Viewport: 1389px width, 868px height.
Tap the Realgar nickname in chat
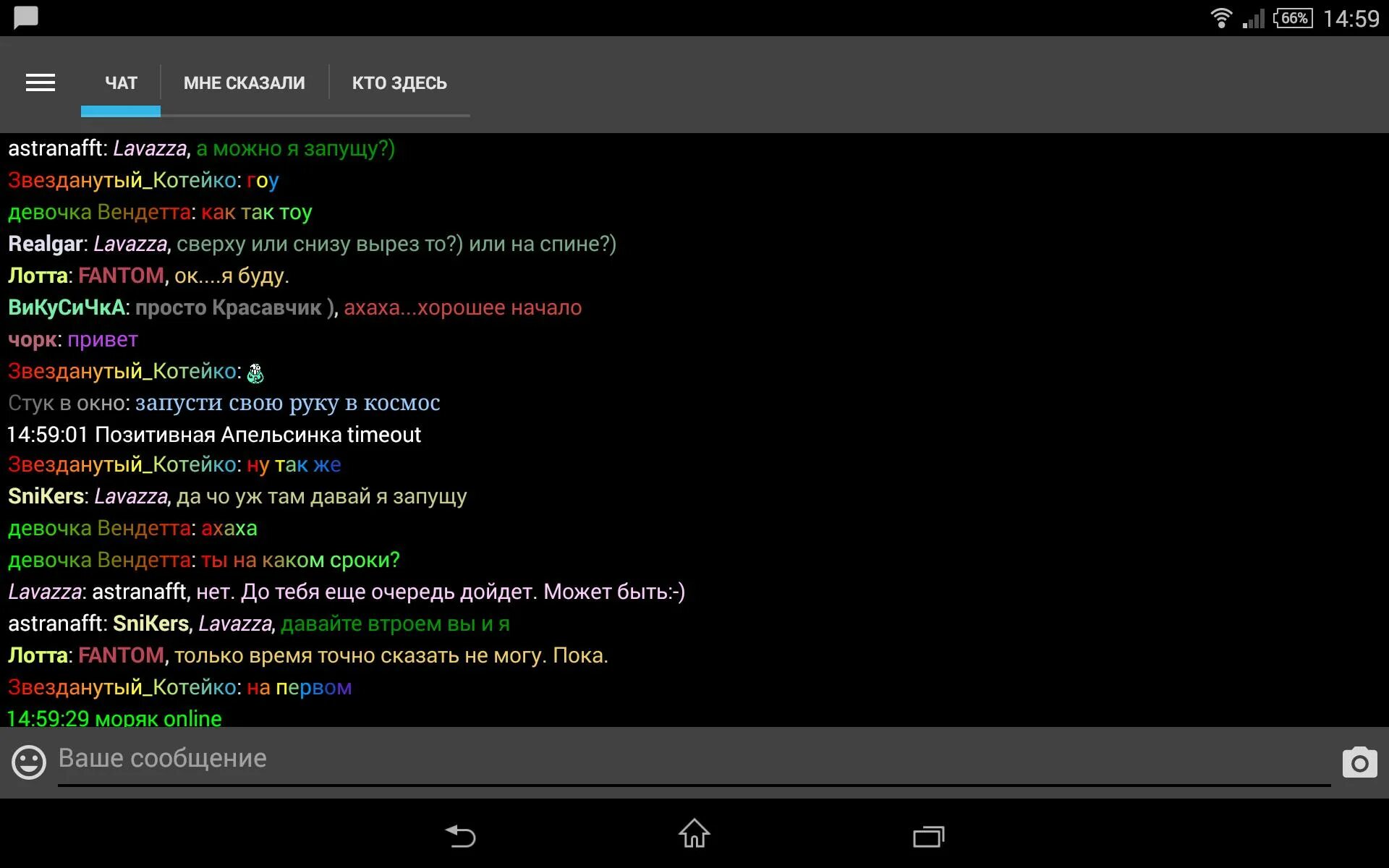coord(46,244)
